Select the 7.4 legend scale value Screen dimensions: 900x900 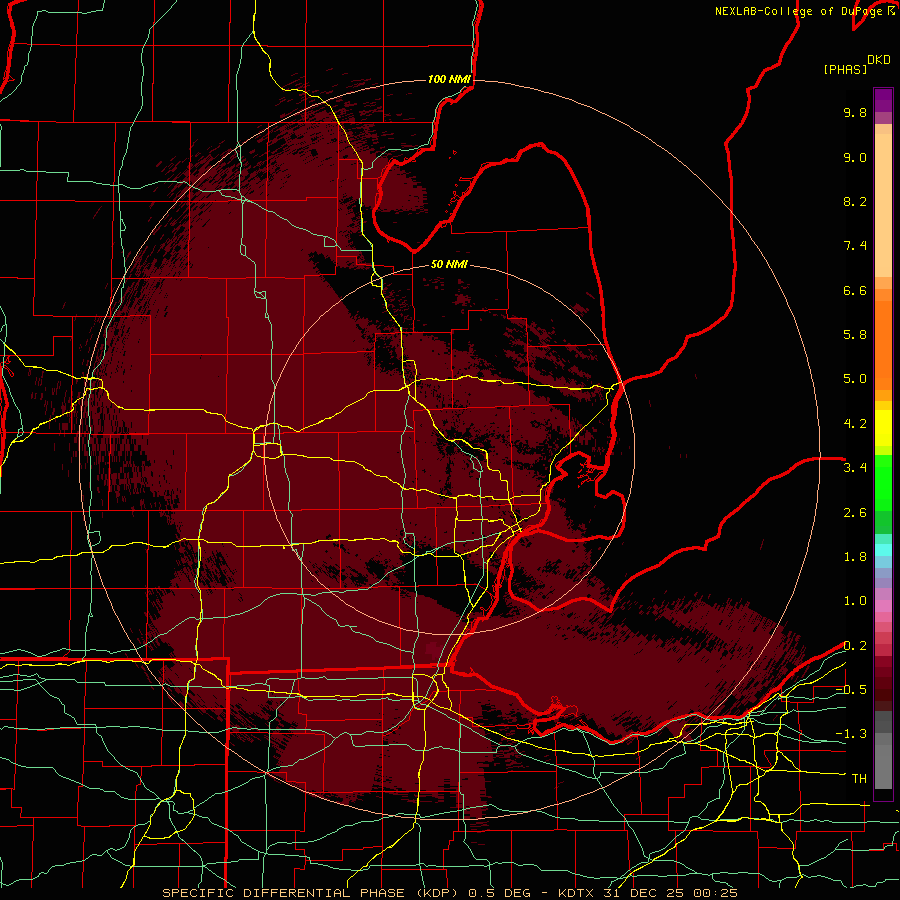(855, 246)
